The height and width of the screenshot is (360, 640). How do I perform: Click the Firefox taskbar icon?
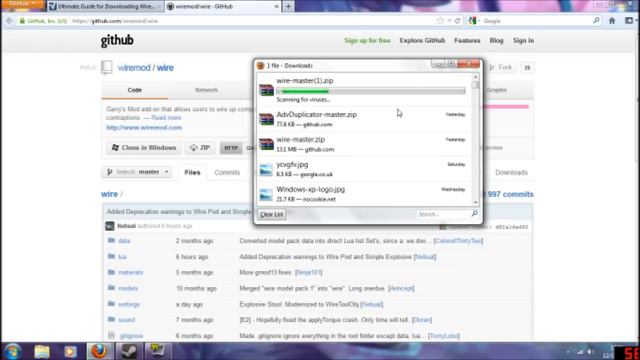tap(99, 351)
